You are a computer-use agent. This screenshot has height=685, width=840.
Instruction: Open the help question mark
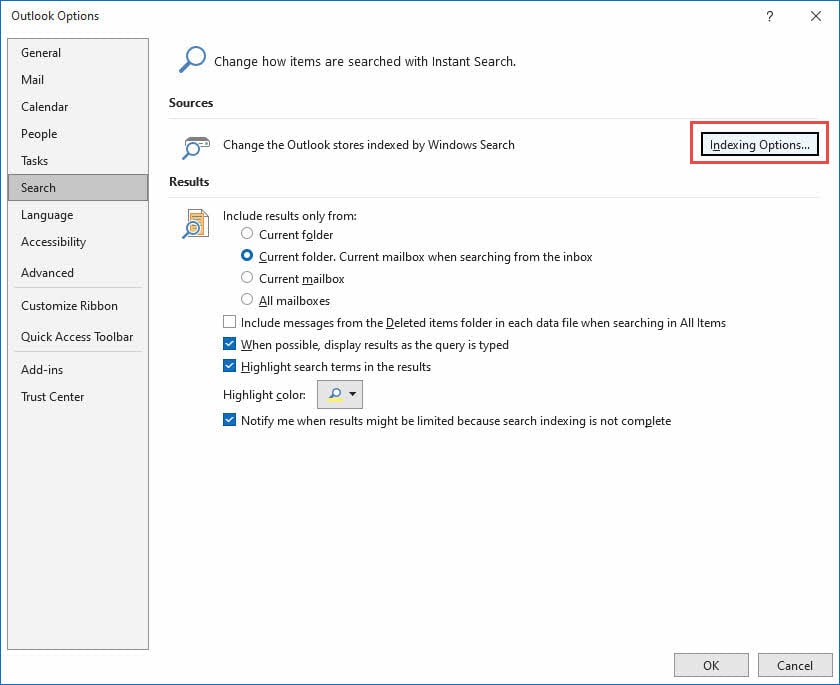pos(769,16)
